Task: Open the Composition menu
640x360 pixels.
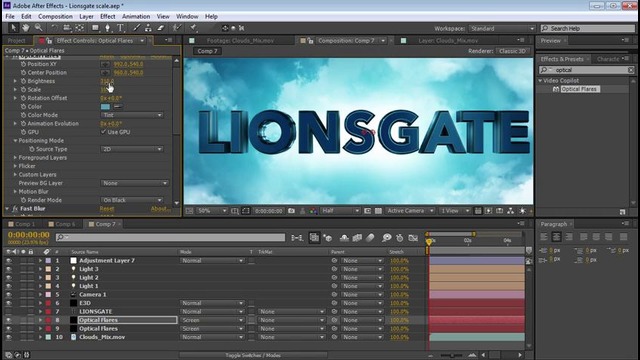Action: [56, 16]
